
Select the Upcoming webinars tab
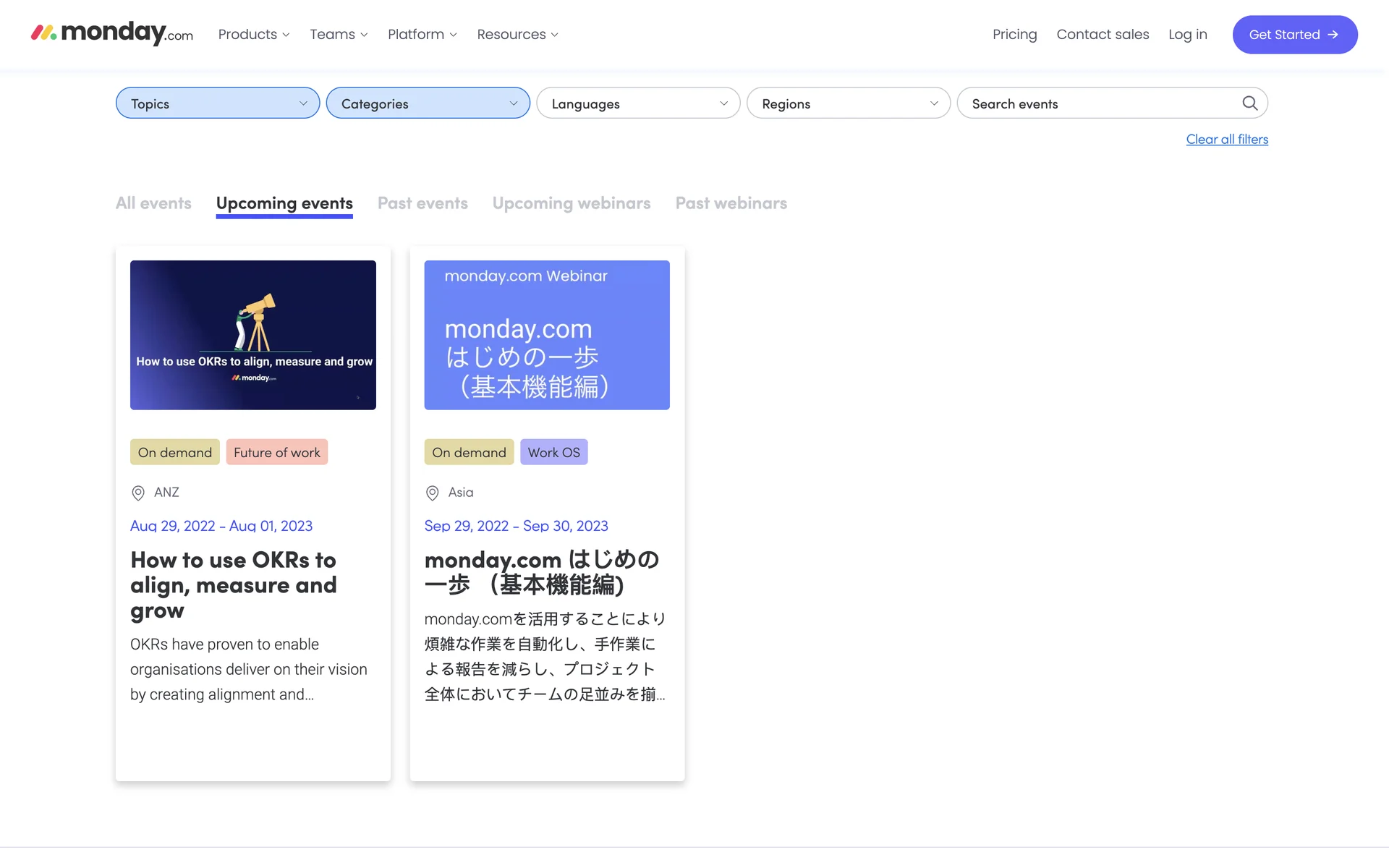pos(572,203)
